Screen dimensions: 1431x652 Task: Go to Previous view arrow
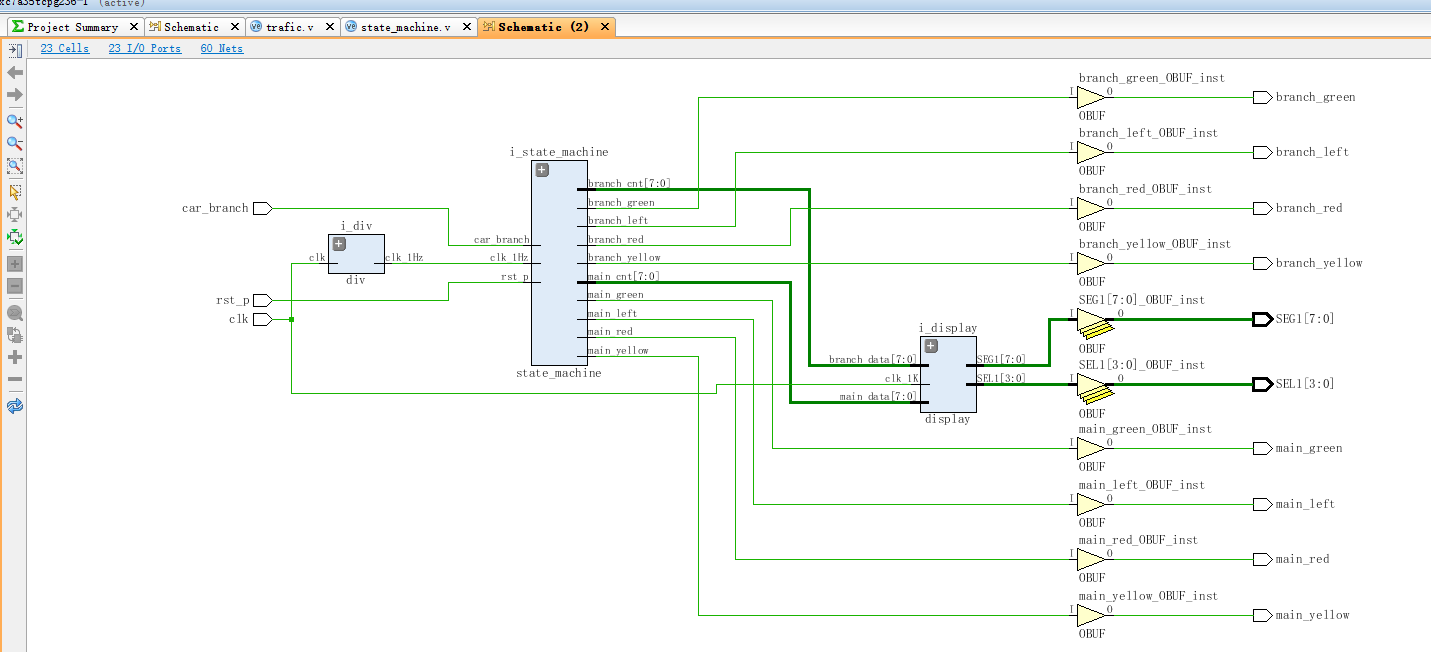coord(15,72)
